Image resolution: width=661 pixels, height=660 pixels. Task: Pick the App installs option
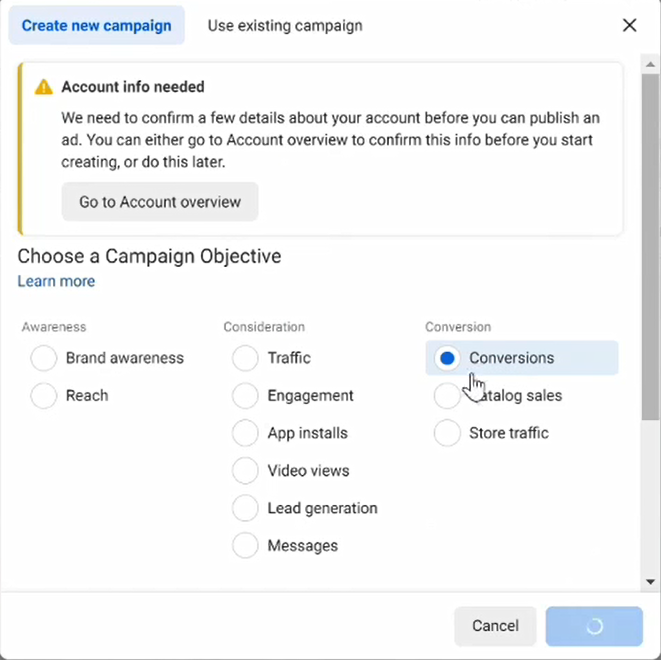click(x=245, y=433)
